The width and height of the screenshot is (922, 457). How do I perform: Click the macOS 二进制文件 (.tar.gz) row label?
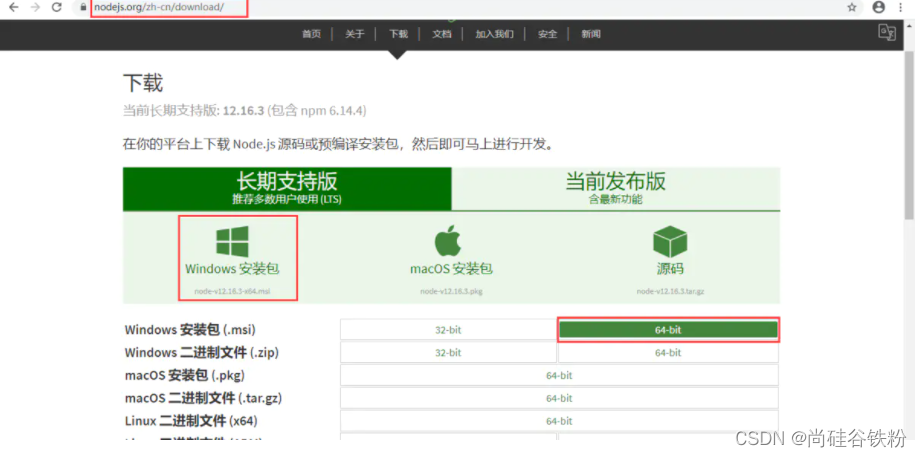203,398
